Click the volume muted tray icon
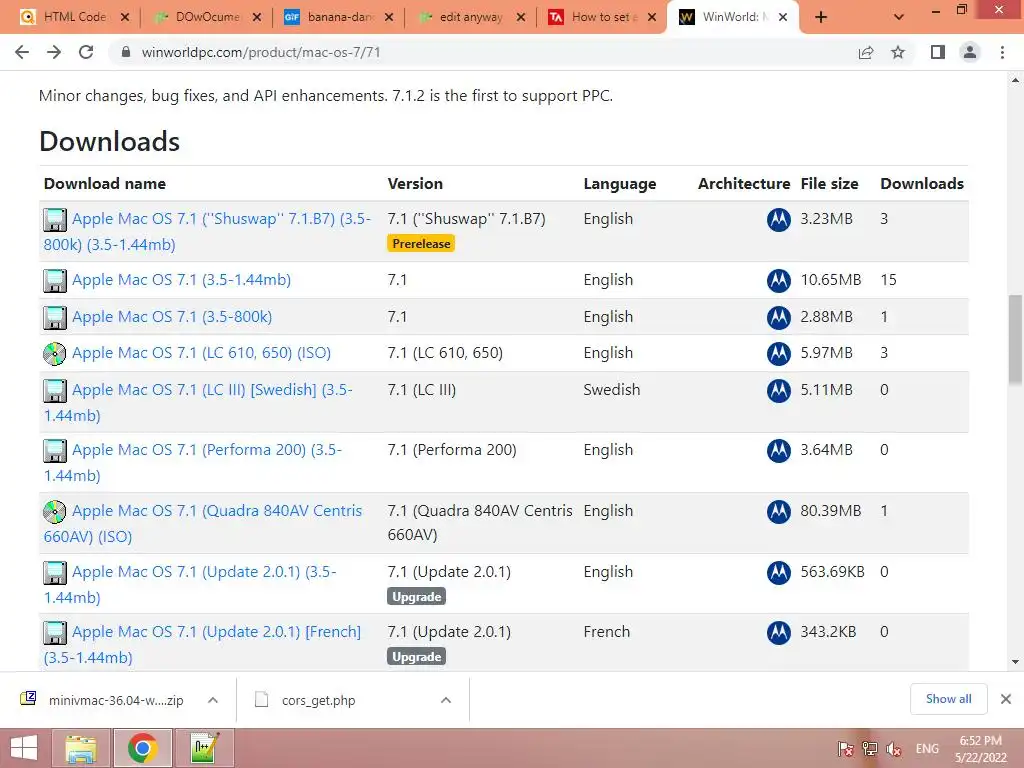Screen dimensions: 1024x768 pyautogui.click(x=894, y=749)
